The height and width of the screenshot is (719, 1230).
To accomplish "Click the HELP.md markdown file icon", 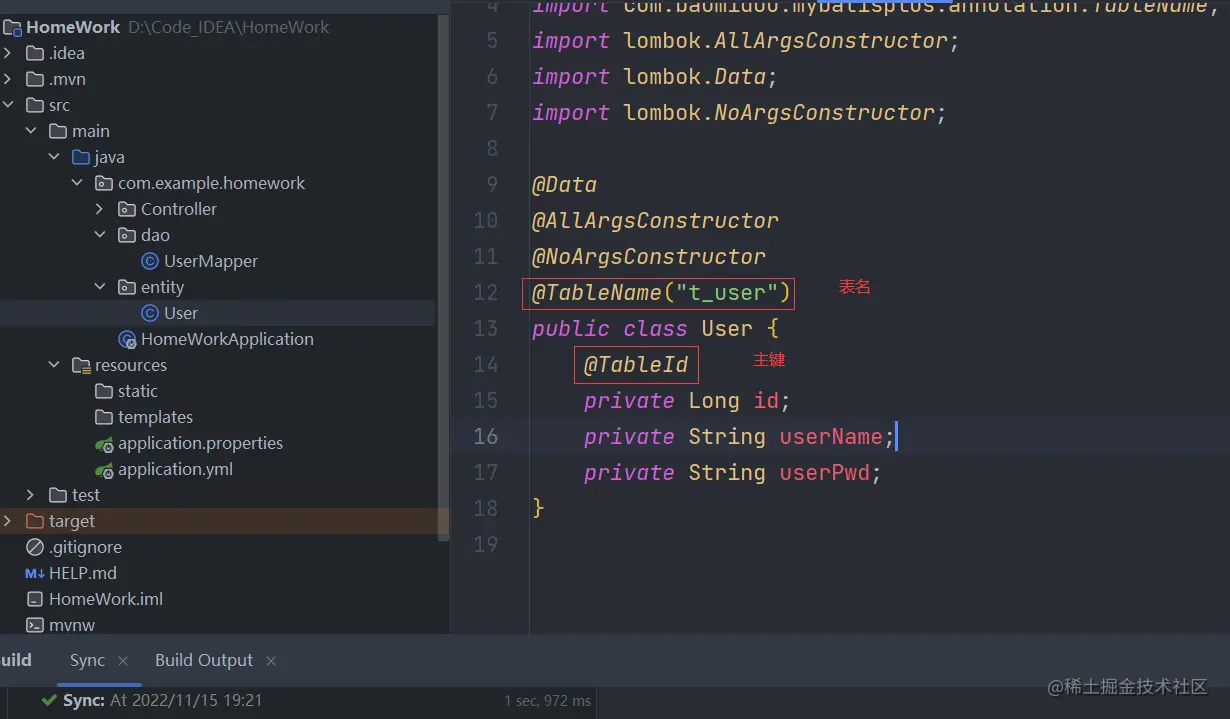I will tap(35, 573).
